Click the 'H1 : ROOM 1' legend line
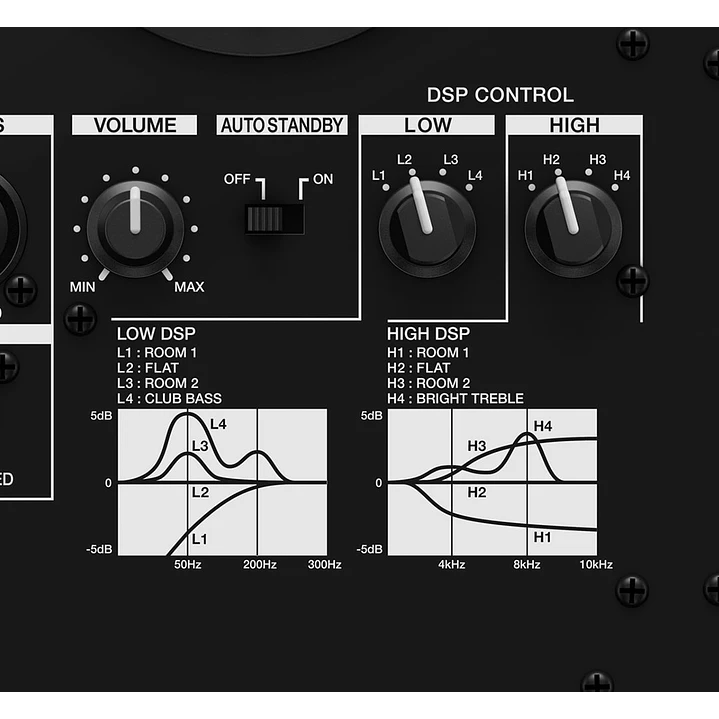The height and width of the screenshot is (719, 719). click(428, 353)
